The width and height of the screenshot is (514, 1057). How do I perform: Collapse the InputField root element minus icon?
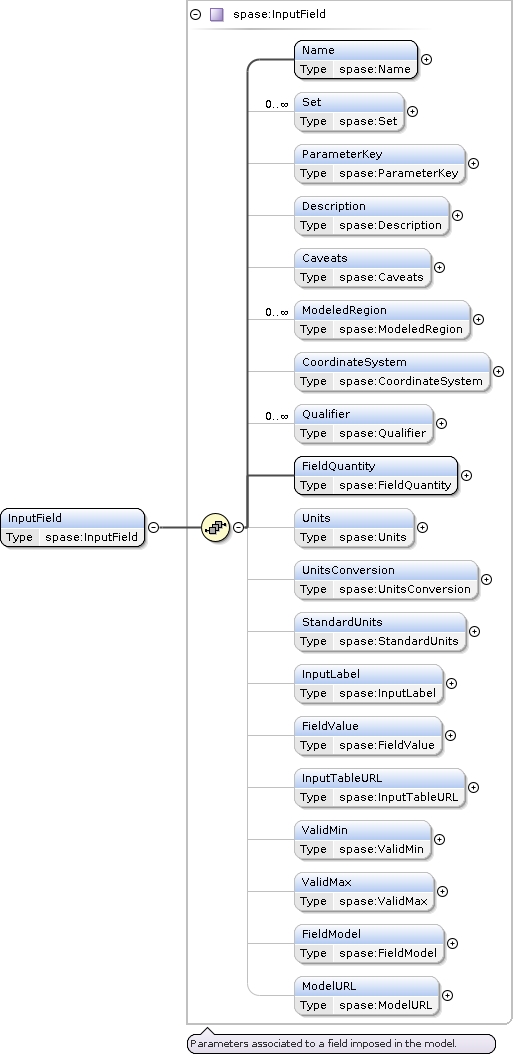click(x=154, y=527)
